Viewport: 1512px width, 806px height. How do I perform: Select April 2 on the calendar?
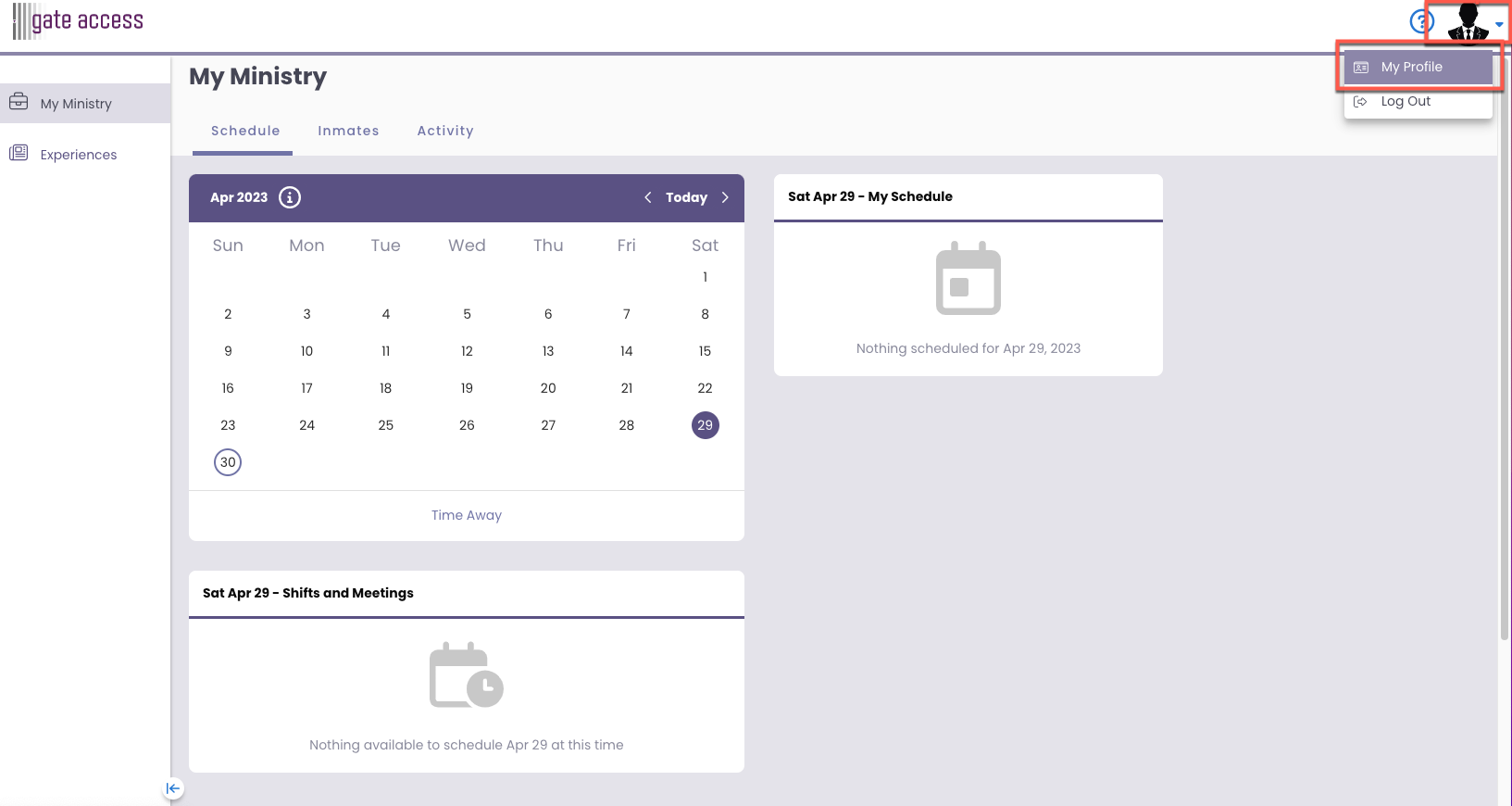pyautogui.click(x=228, y=314)
